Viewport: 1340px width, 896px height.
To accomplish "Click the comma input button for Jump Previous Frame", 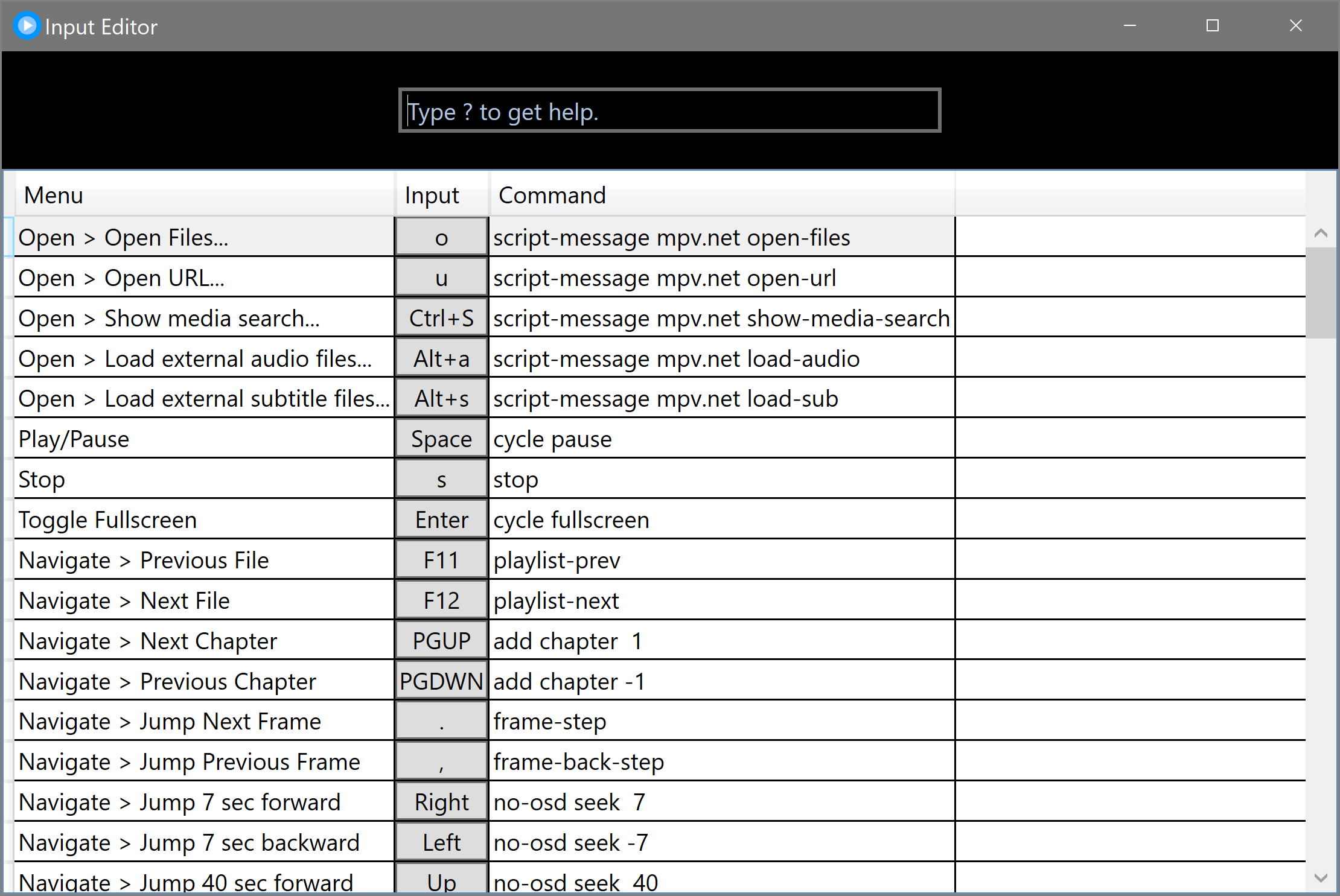I will pyautogui.click(x=441, y=761).
